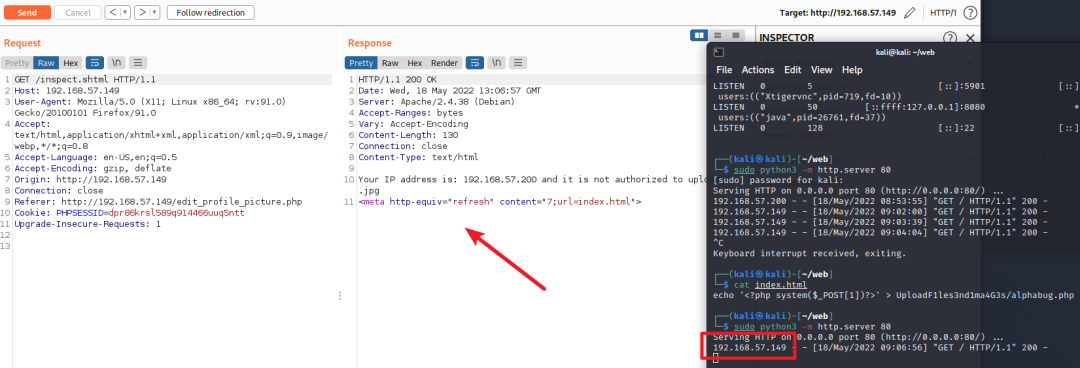Toggle non-printable \n characters in Request panel

click(x=116, y=63)
